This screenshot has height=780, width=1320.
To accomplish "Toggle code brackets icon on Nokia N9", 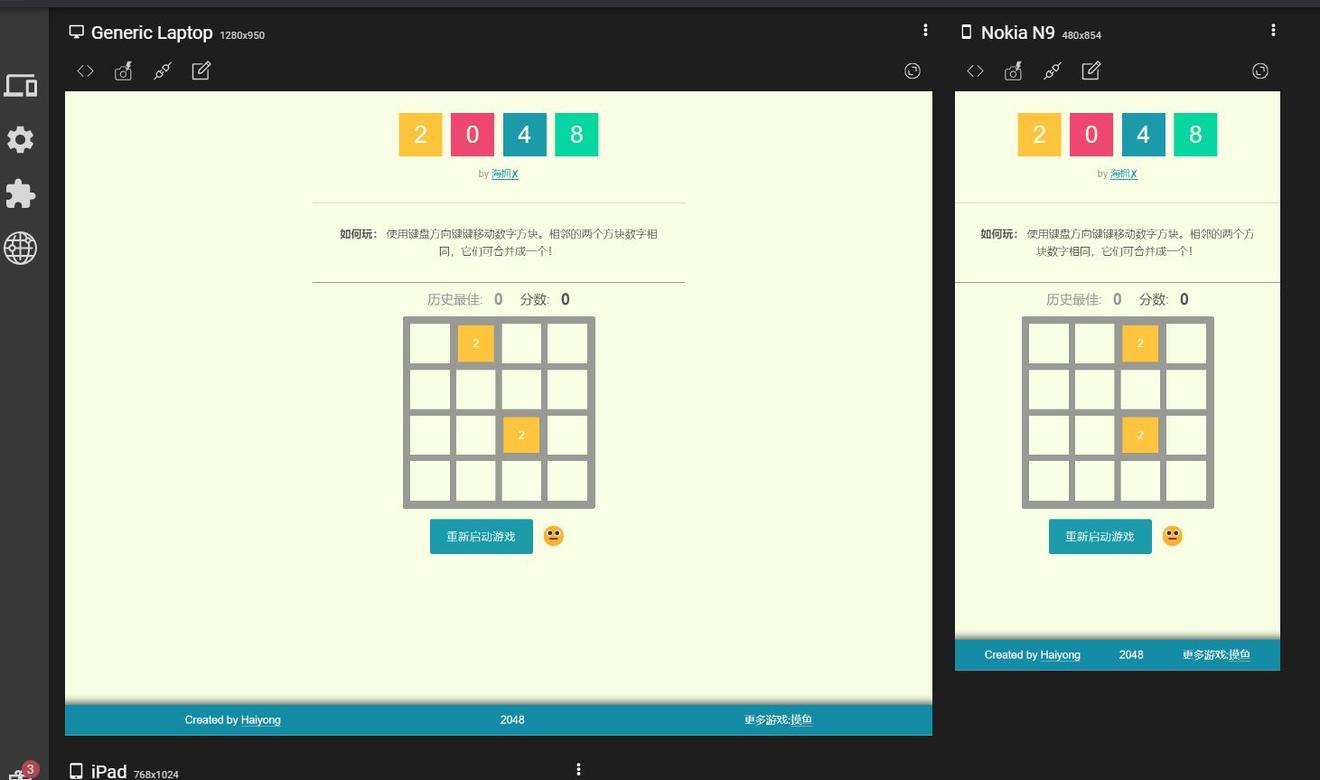I will (975, 71).
